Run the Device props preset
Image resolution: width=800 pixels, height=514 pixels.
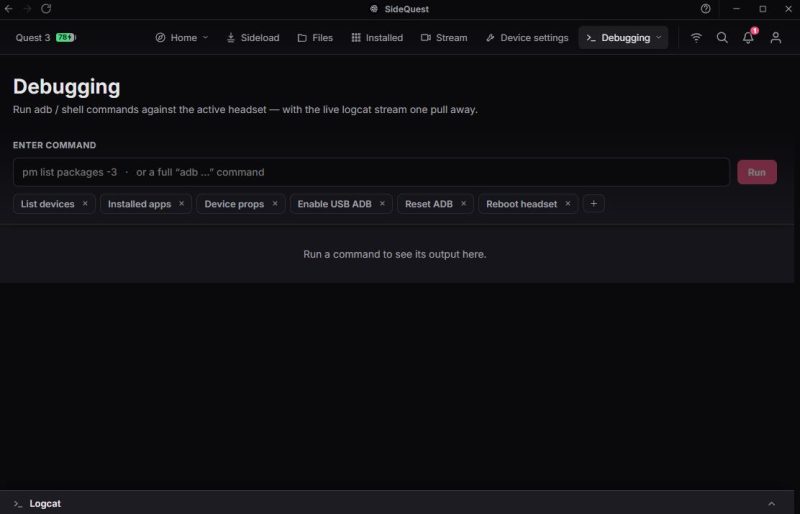234,204
